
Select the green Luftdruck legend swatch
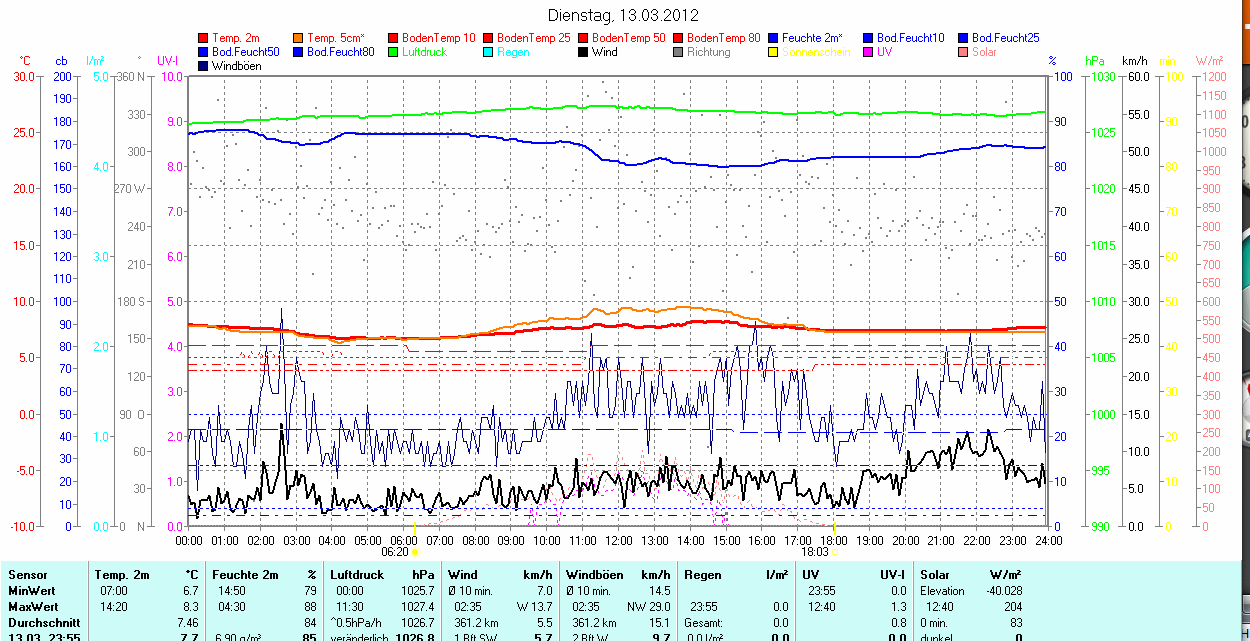pos(394,52)
